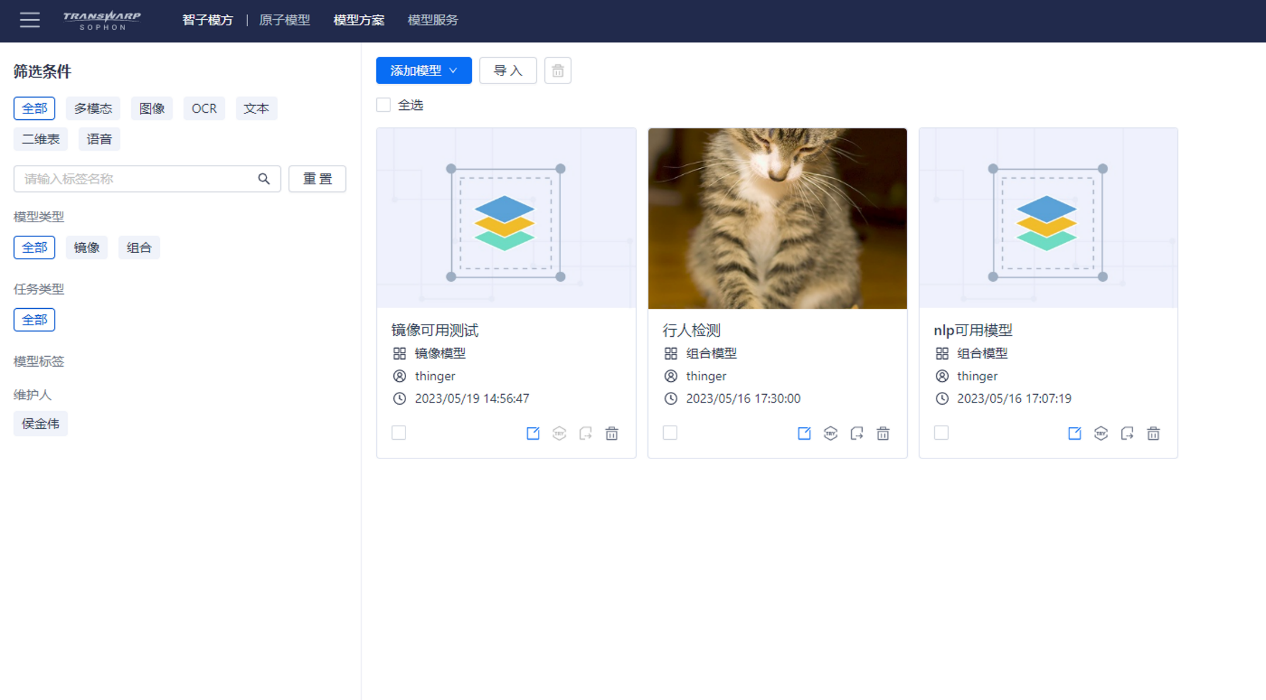Open the cat thumbnail of 行人检测
Viewport: 1266px width, 700px height.
[x=777, y=218]
